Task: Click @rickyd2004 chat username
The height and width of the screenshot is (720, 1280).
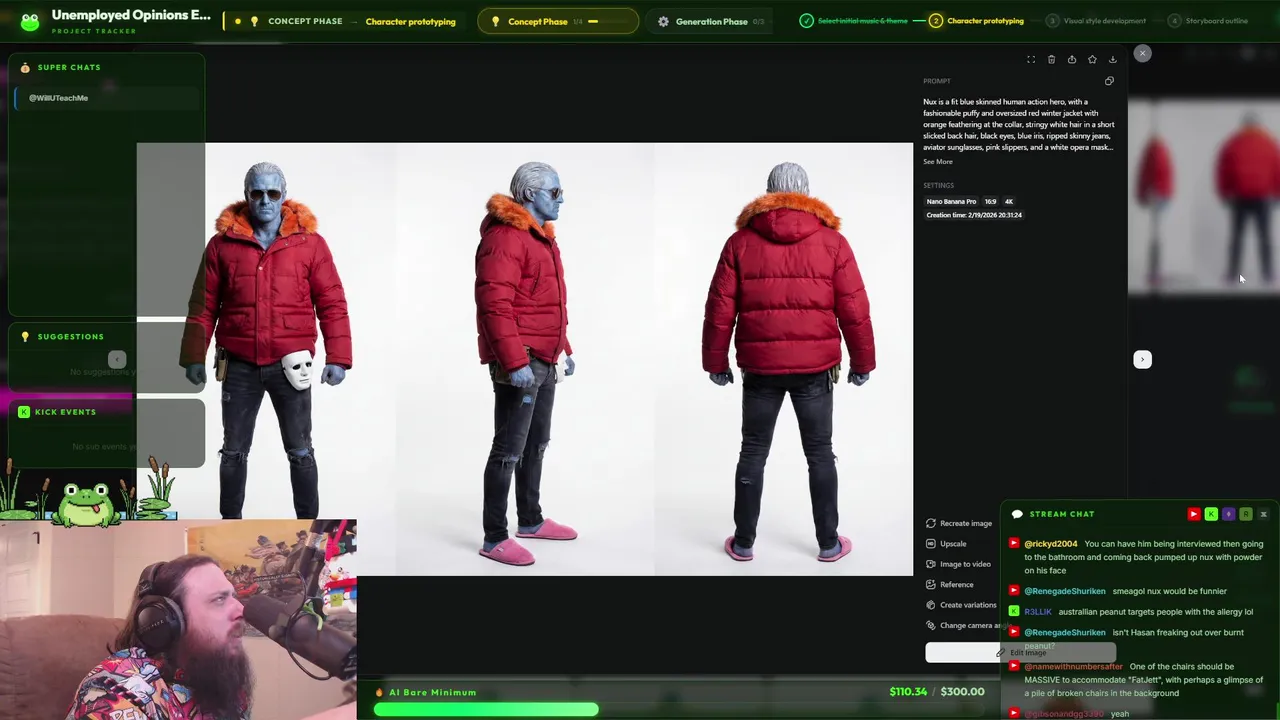Action: tap(1050, 544)
